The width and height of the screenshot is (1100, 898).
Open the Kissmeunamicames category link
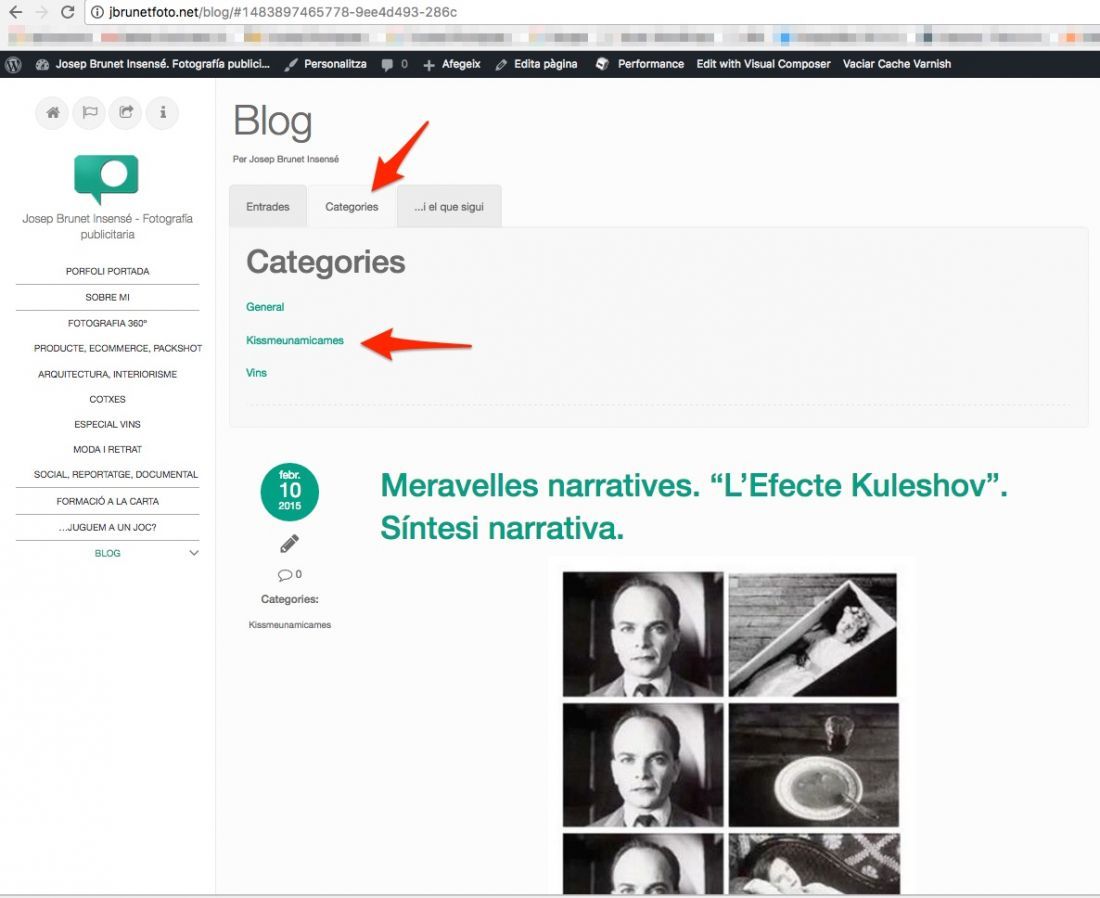295,340
